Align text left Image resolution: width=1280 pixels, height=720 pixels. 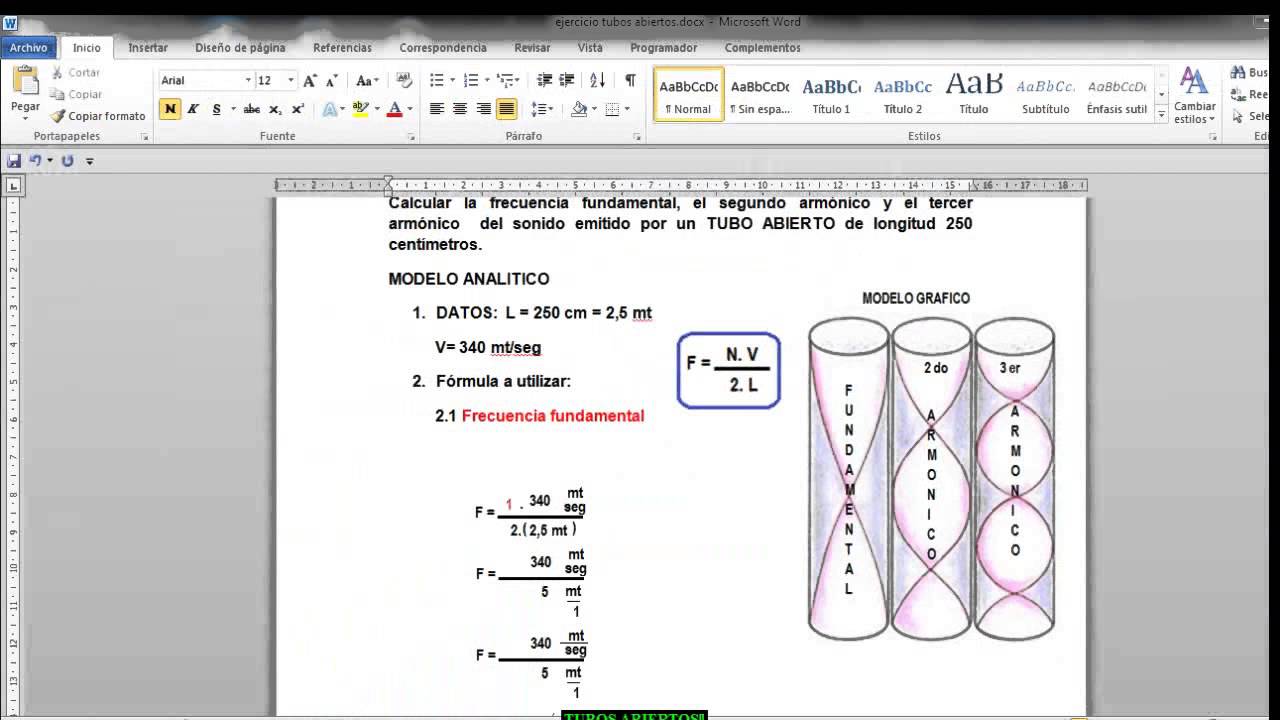[437, 109]
